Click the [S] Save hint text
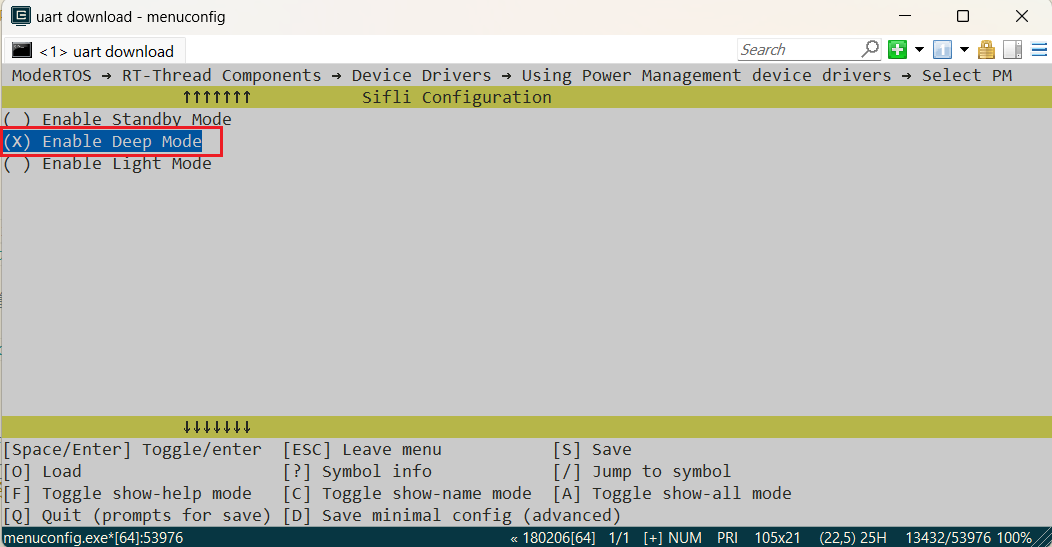This screenshot has width=1052, height=547. (592, 450)
